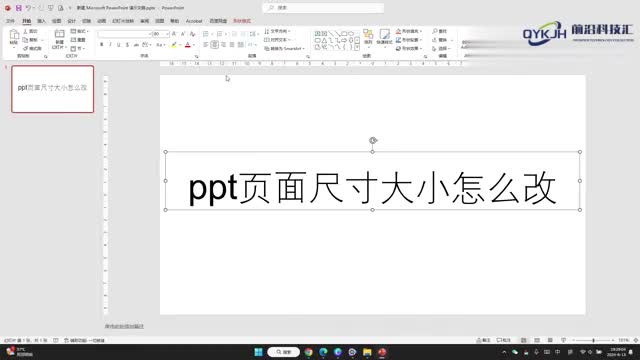The width and height of the screenshot is (640, 360).
Task: Switch to the Design ribbon tab
Action: coord(71,21)
